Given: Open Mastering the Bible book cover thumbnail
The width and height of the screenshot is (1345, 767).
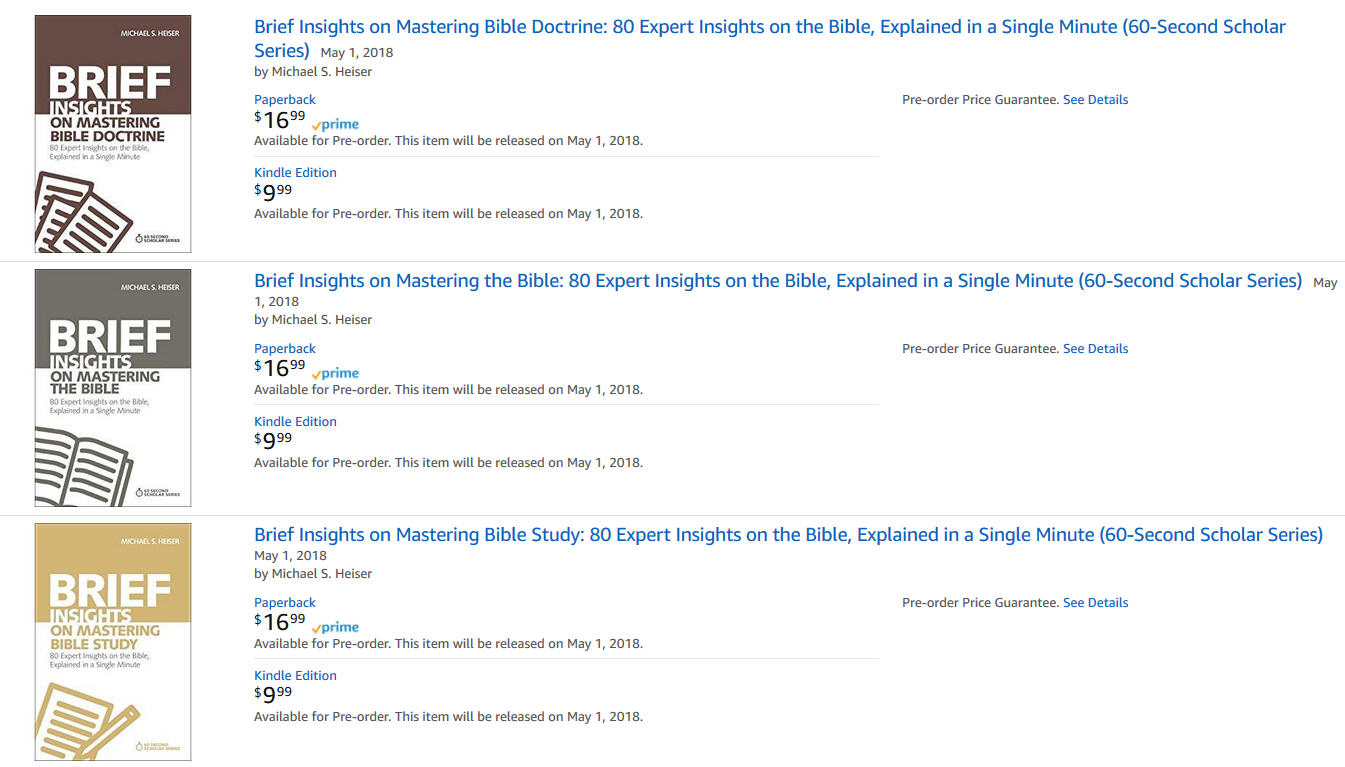Looking at the screenshot, I should tap(113, 388).
